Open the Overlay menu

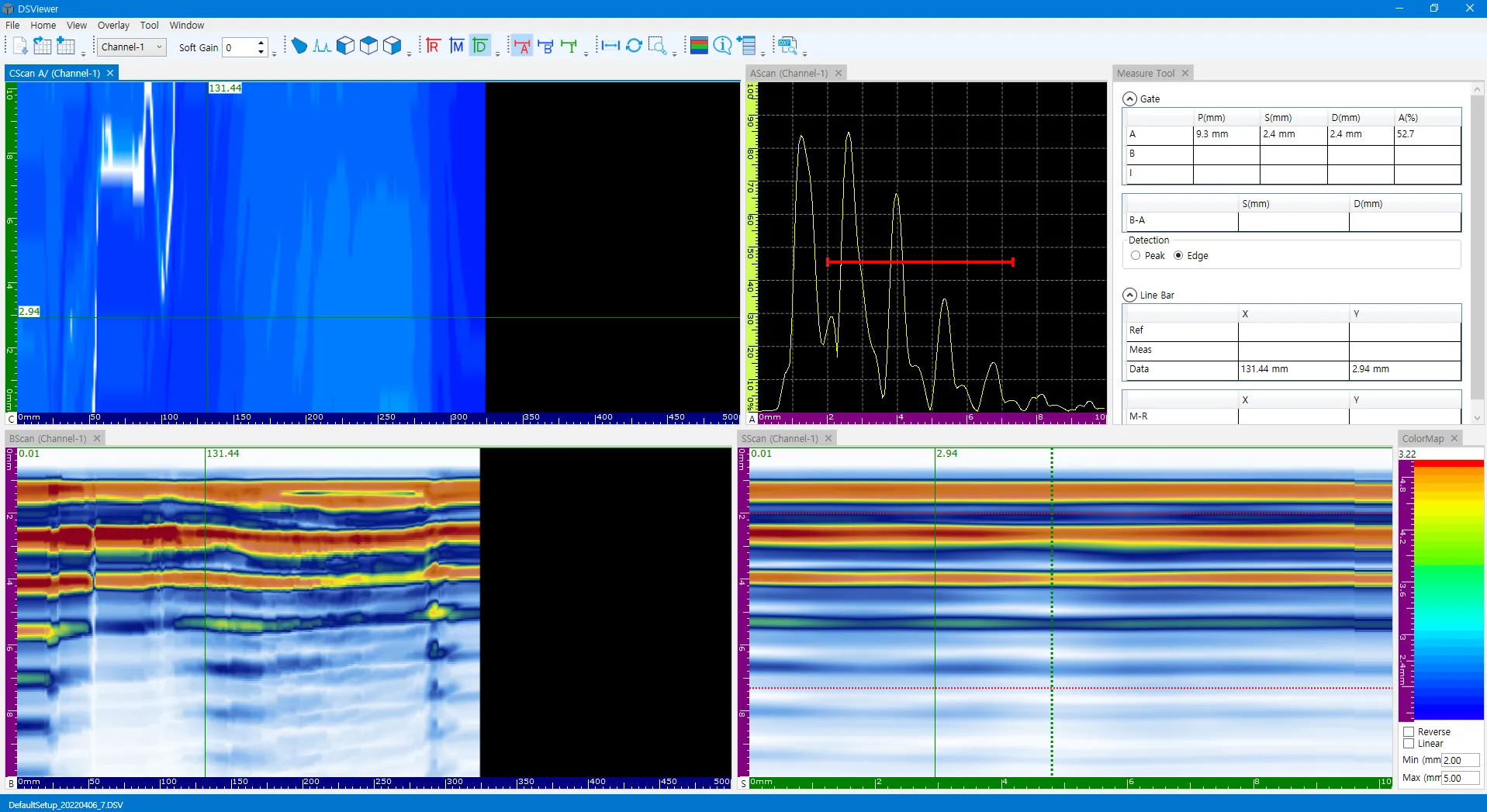(x=113, y=26)
